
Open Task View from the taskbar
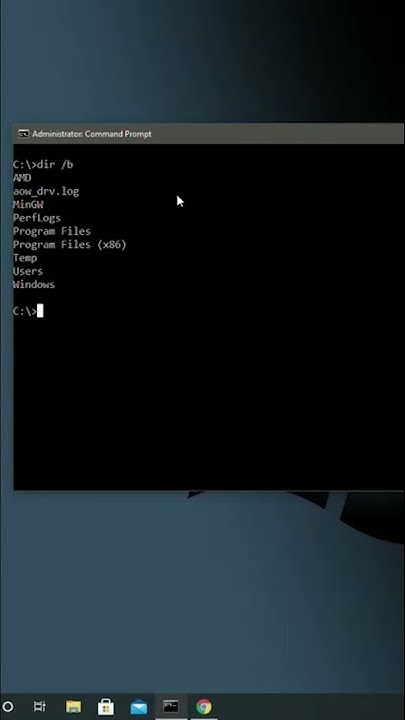click(40, 706)
